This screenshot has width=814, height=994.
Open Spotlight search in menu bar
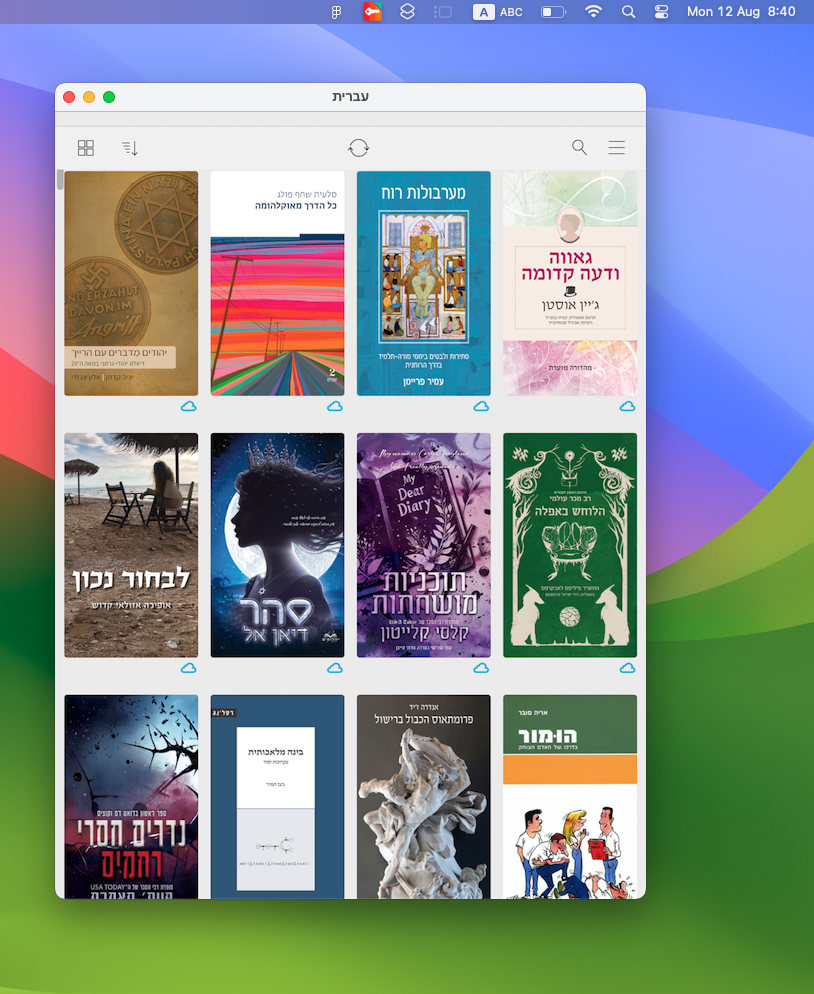coord(628,11)
